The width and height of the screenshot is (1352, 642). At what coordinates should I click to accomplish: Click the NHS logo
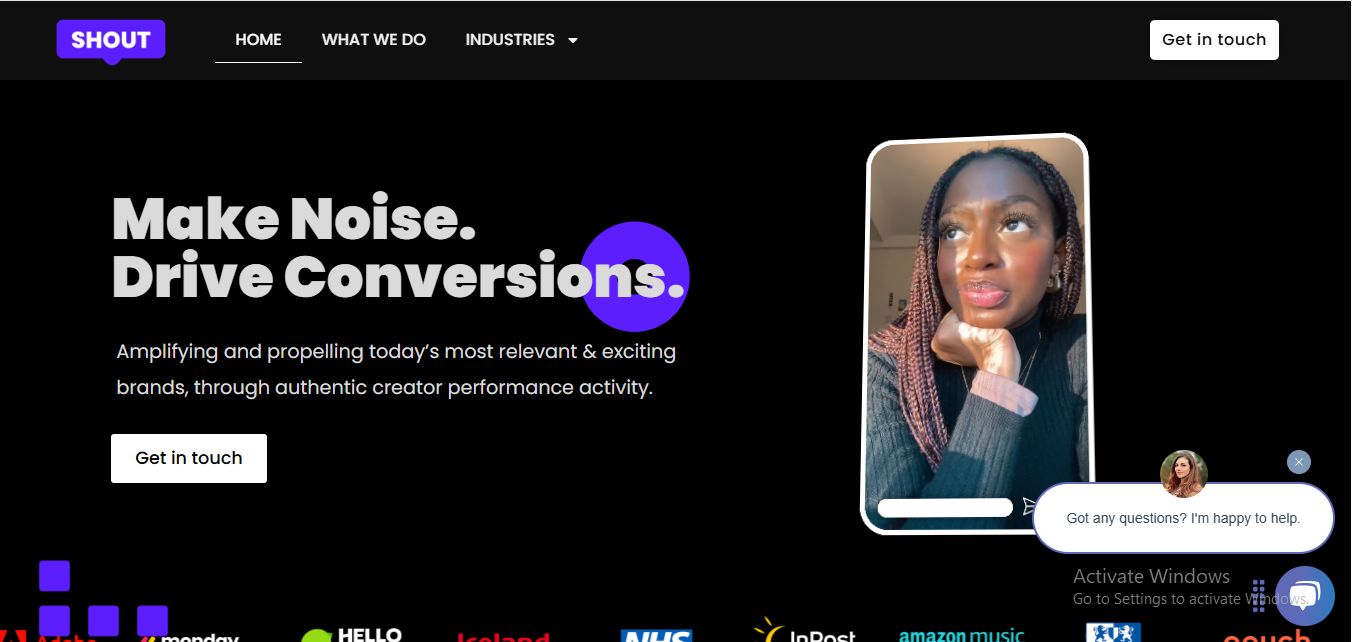[656, 635]
